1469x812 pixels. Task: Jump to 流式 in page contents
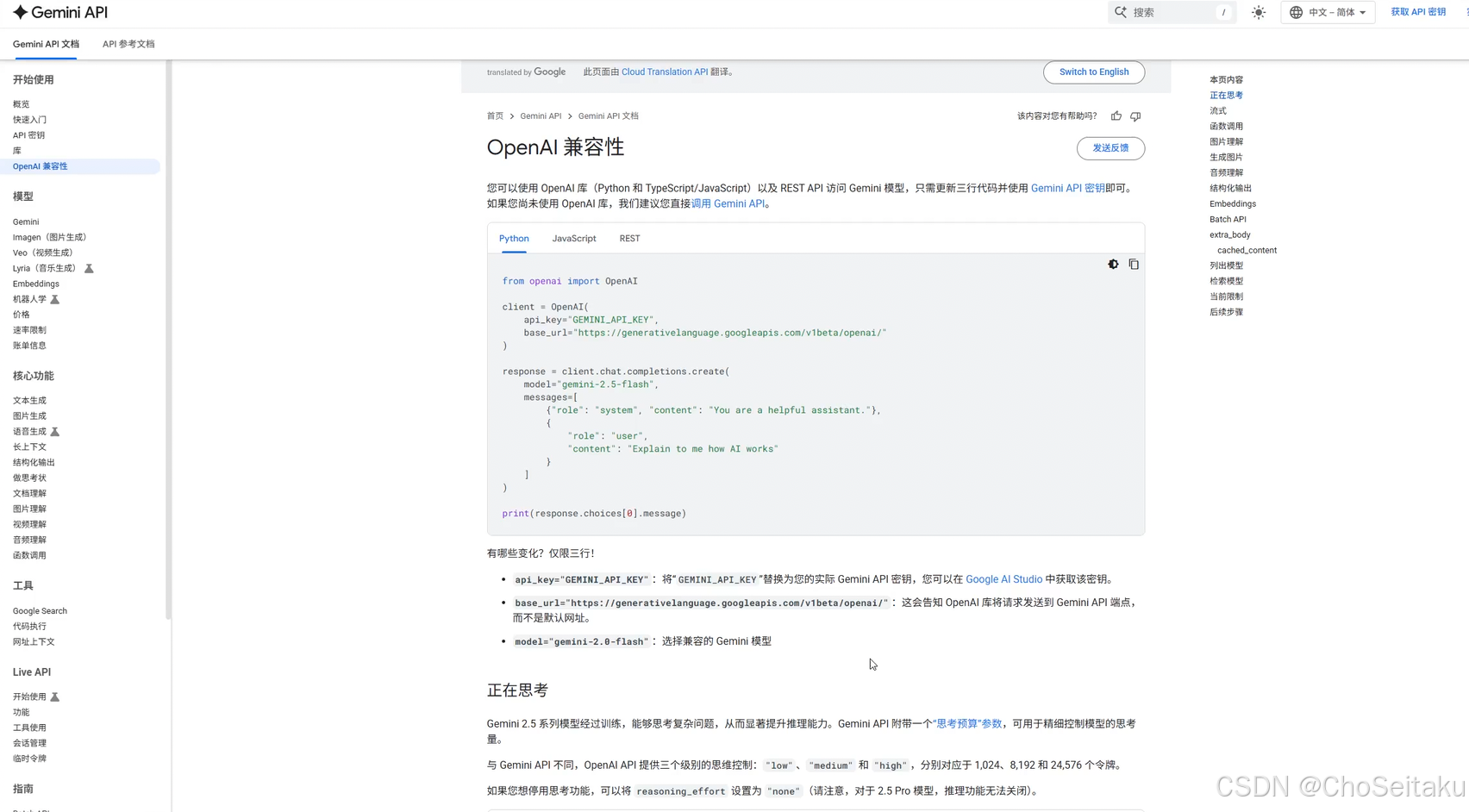click(x=1217, y=111)
